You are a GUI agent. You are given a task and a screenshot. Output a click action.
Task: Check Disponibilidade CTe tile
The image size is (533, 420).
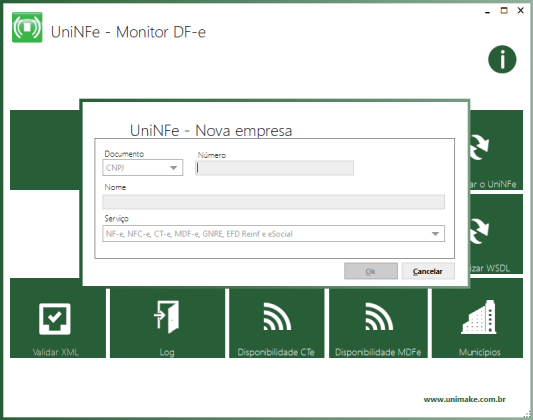[x=277, y=322]
